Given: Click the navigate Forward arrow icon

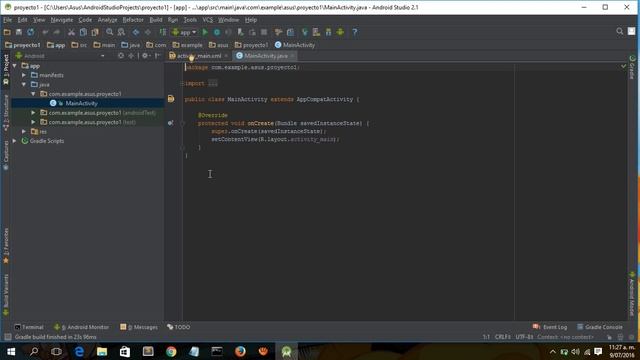Looking at the screenshot, I should point(148,32).
